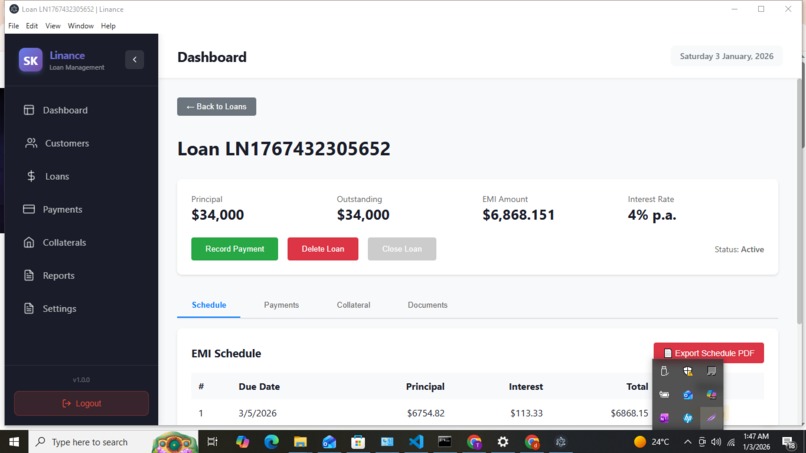Click the v1.0.0 version label
Image resolution: width=806 pixels, height=453 pixels.
tap(81, 380)
